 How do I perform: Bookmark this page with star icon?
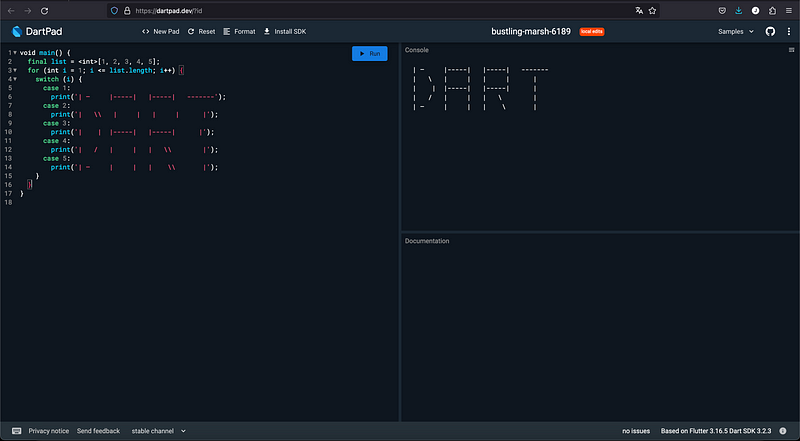pos(652,11)
